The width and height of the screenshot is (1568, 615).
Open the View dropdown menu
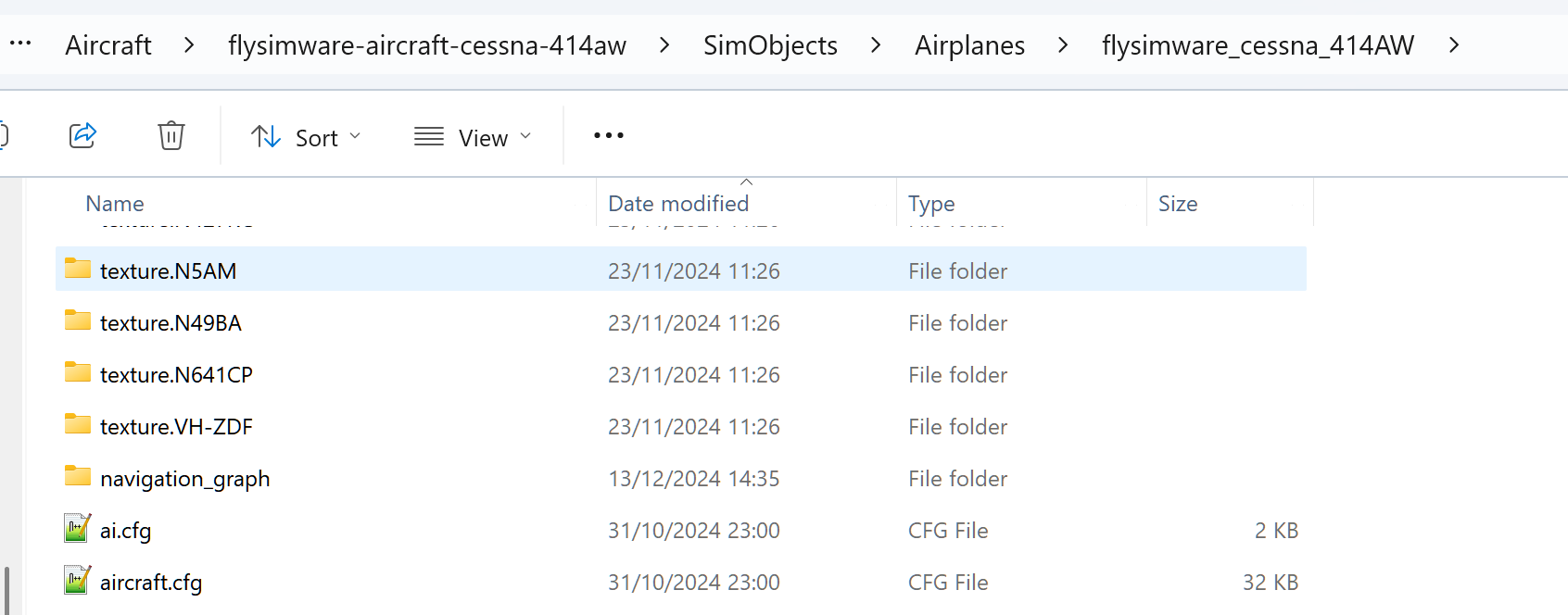point(473,137)
